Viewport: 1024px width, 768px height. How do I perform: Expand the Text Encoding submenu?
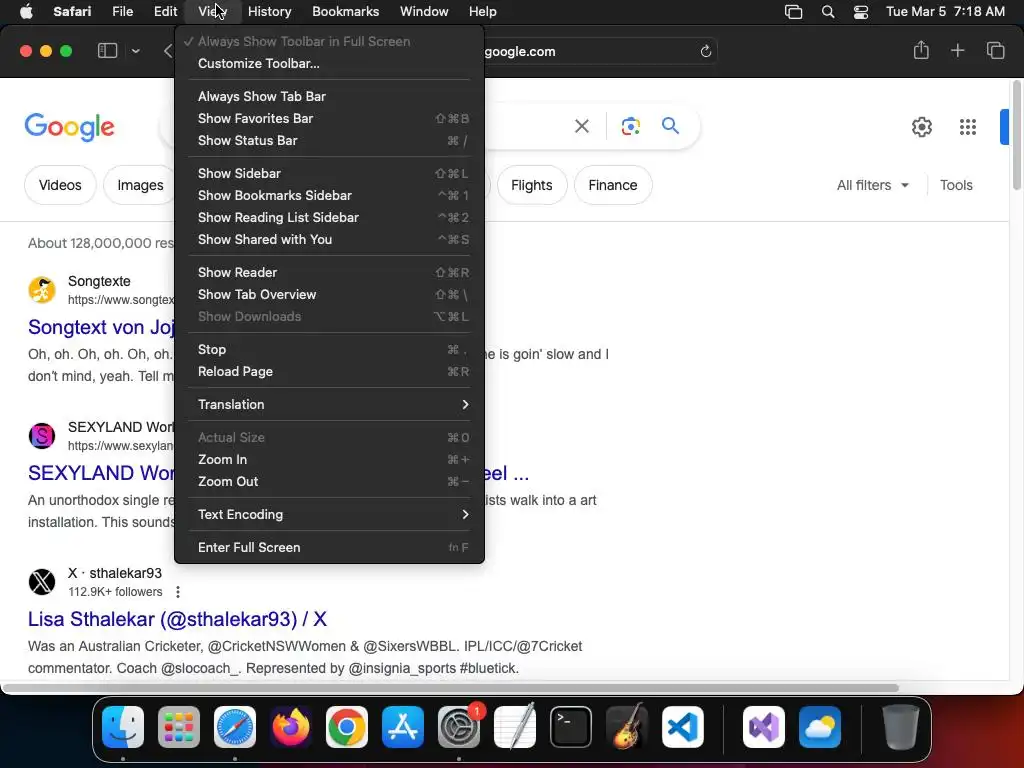coord(329,515)
